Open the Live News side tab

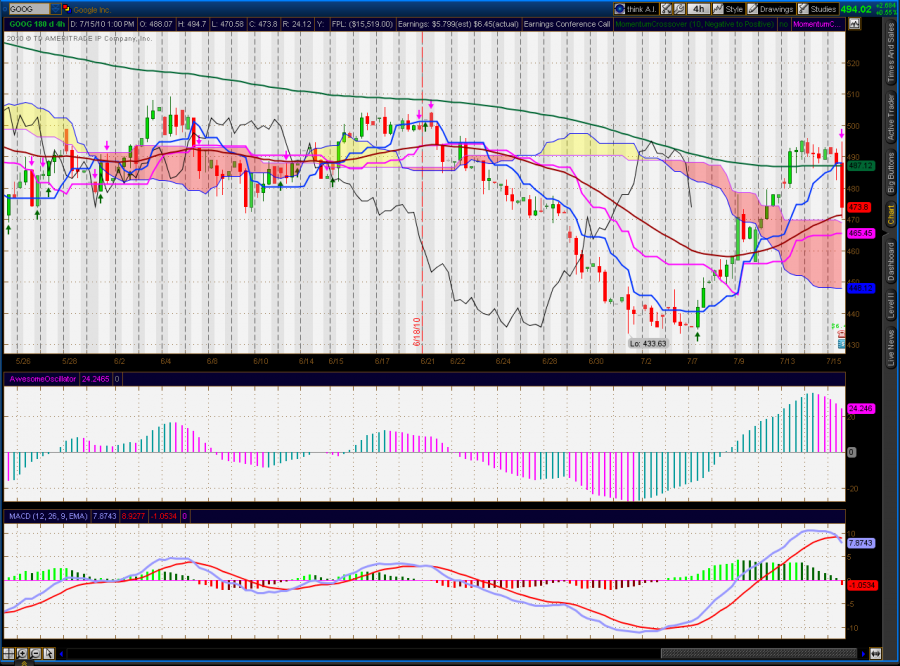click(x=891, y=349)
